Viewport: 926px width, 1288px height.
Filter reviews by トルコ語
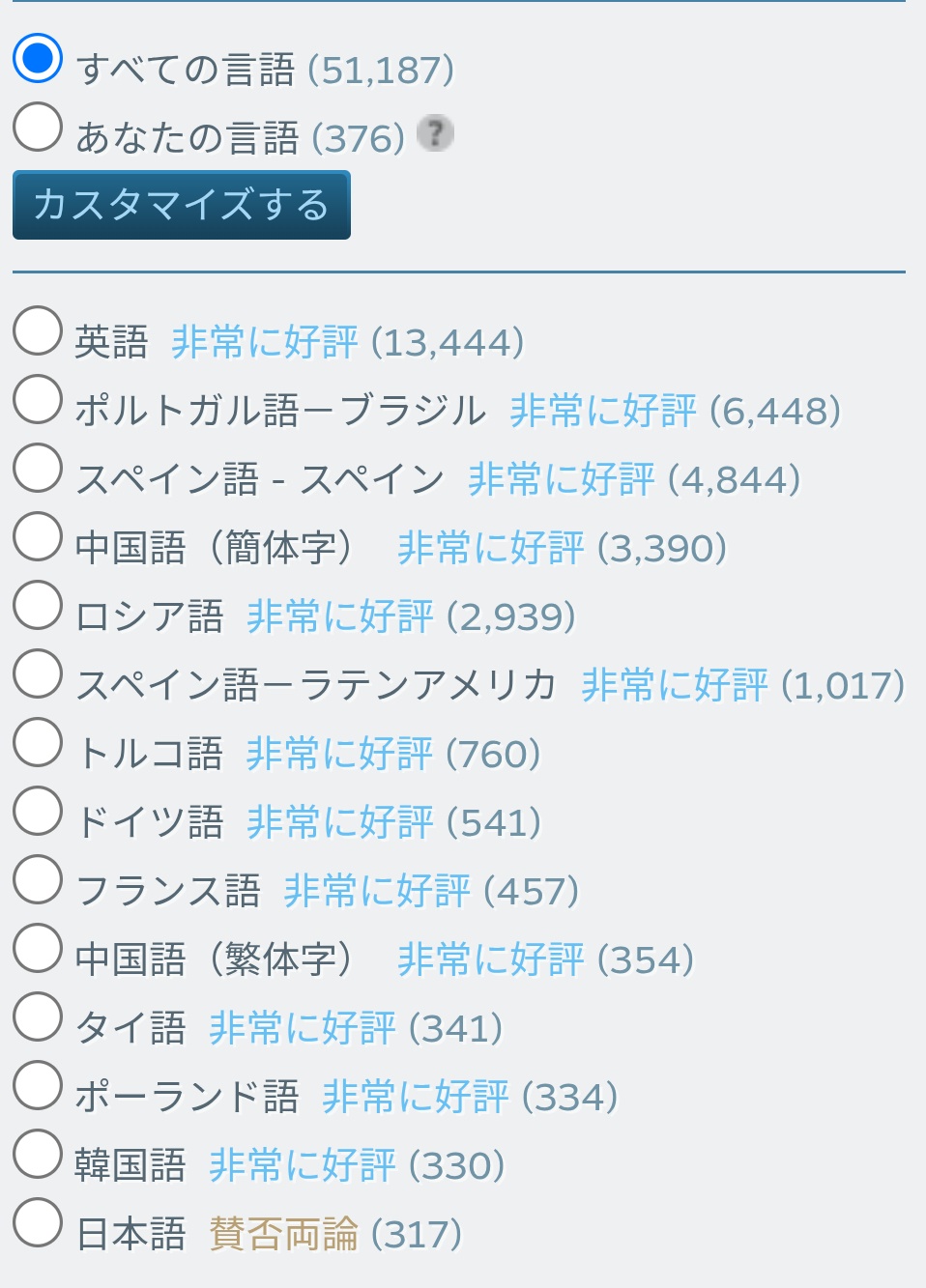tap(38, 742)
